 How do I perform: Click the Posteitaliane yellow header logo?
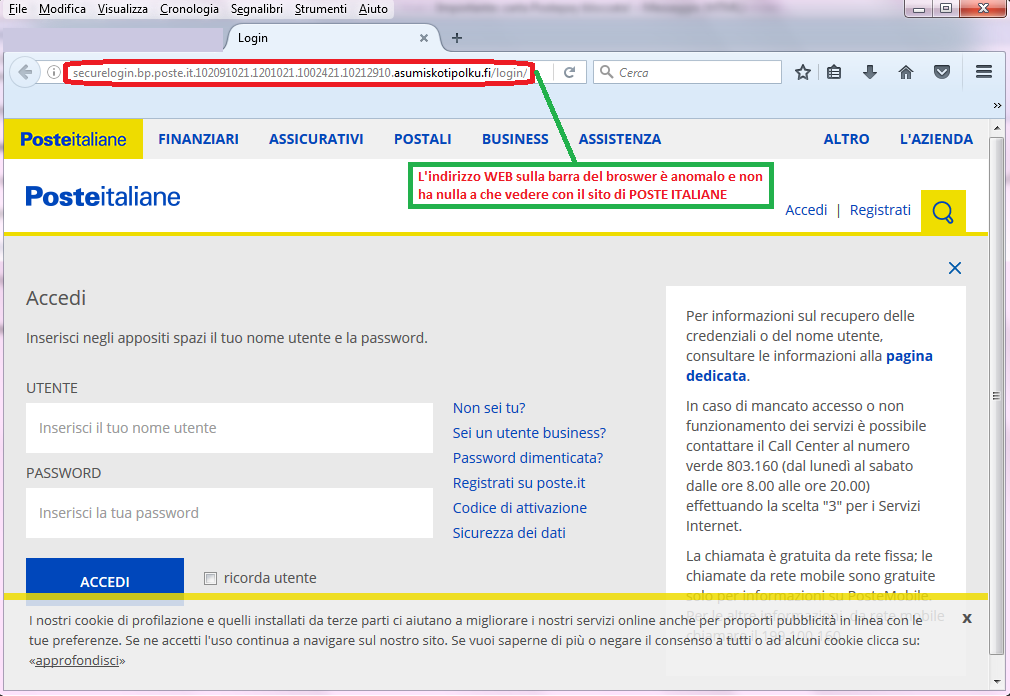73,139
